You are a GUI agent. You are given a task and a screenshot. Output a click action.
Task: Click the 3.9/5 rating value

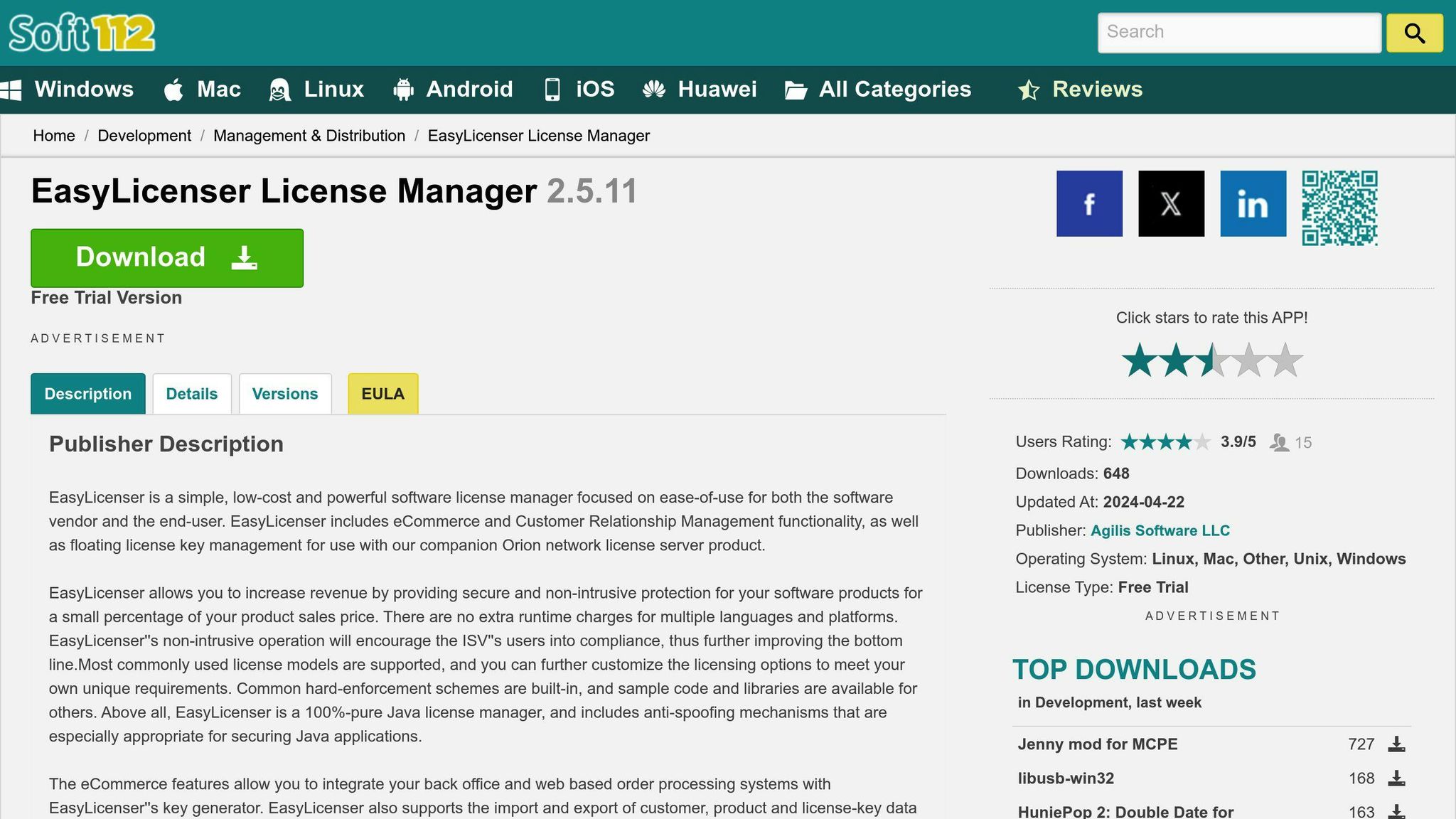pyautogui.click(x=1238, y=442)
